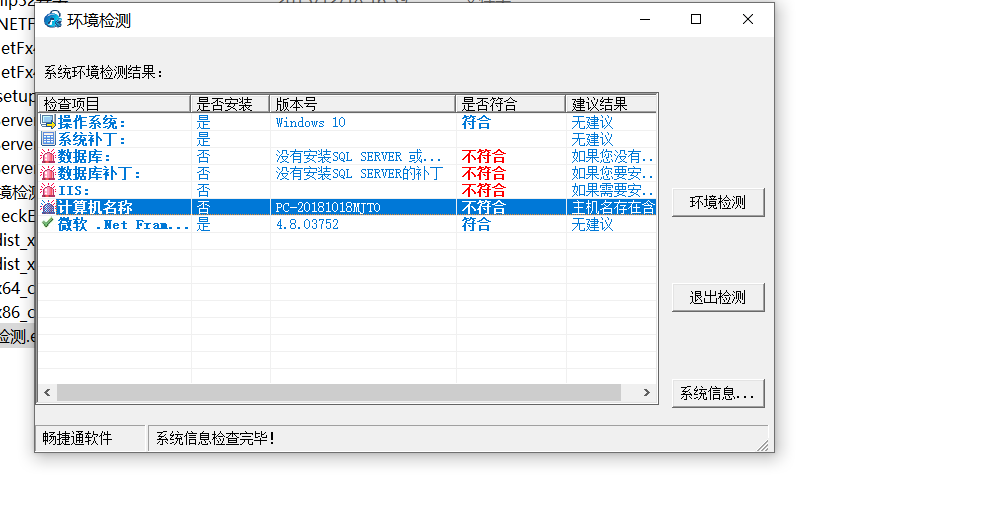Select the 数据库: row label
990x512 pixels.
point(85,157)
